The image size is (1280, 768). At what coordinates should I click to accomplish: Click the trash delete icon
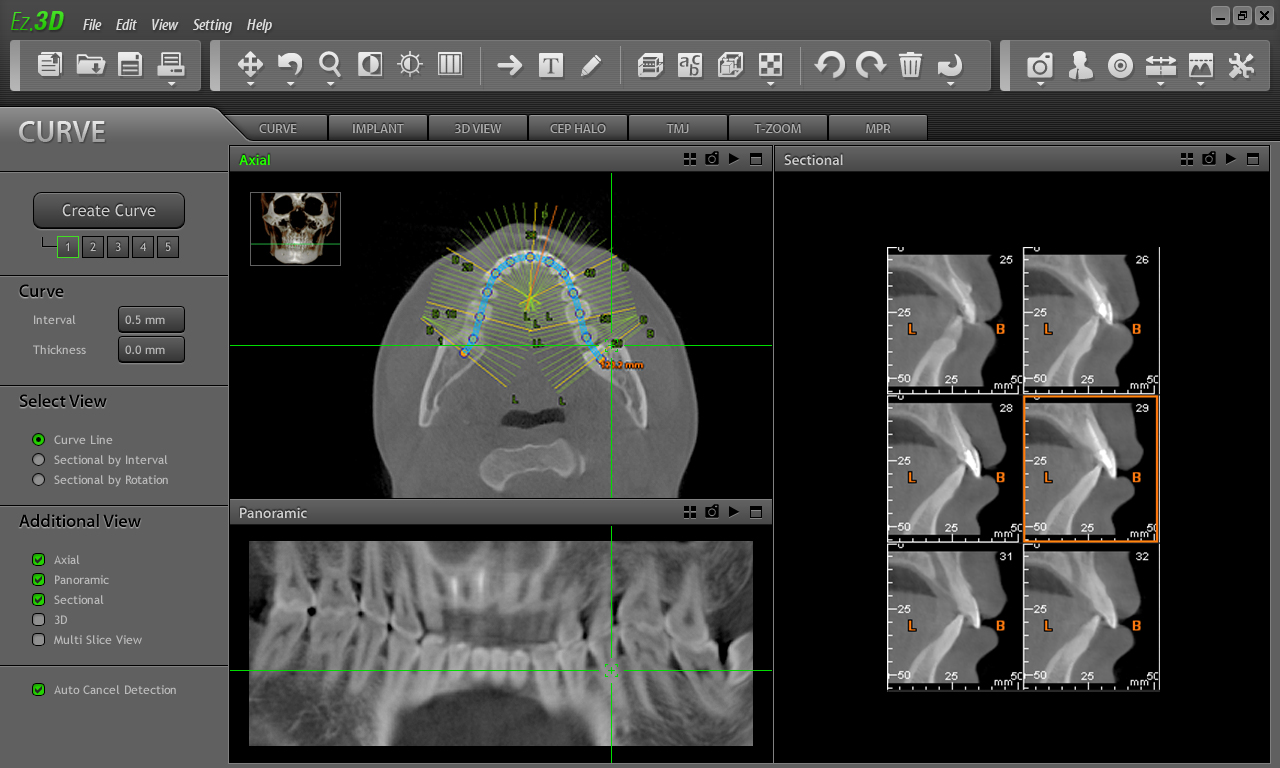(x=910, y=66)
